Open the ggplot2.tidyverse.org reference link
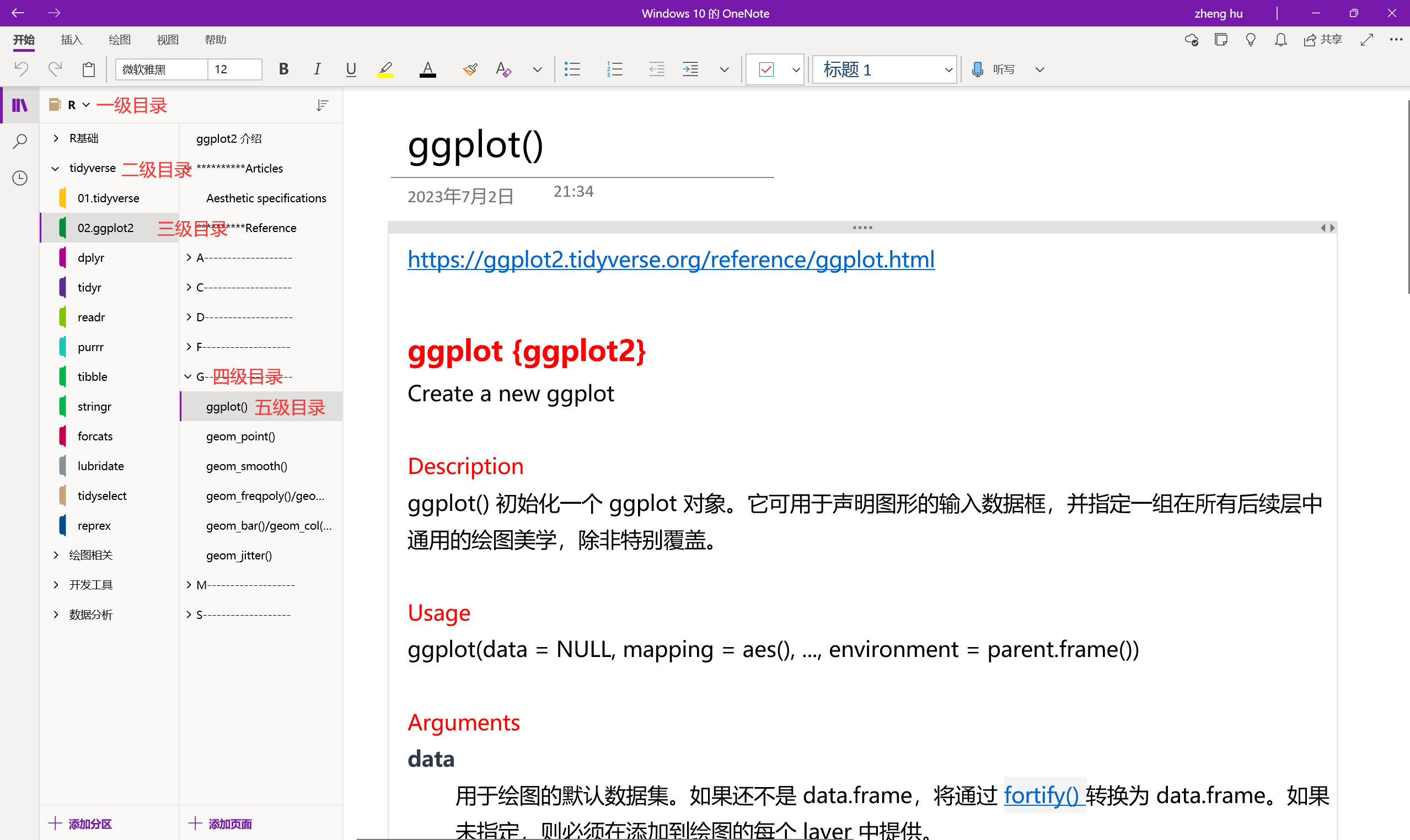 (x=671, y=260)
